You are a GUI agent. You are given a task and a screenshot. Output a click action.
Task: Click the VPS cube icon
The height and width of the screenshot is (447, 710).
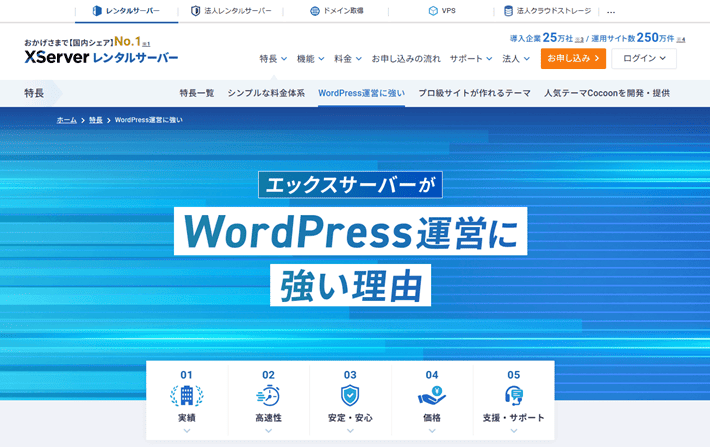(433, 11)
